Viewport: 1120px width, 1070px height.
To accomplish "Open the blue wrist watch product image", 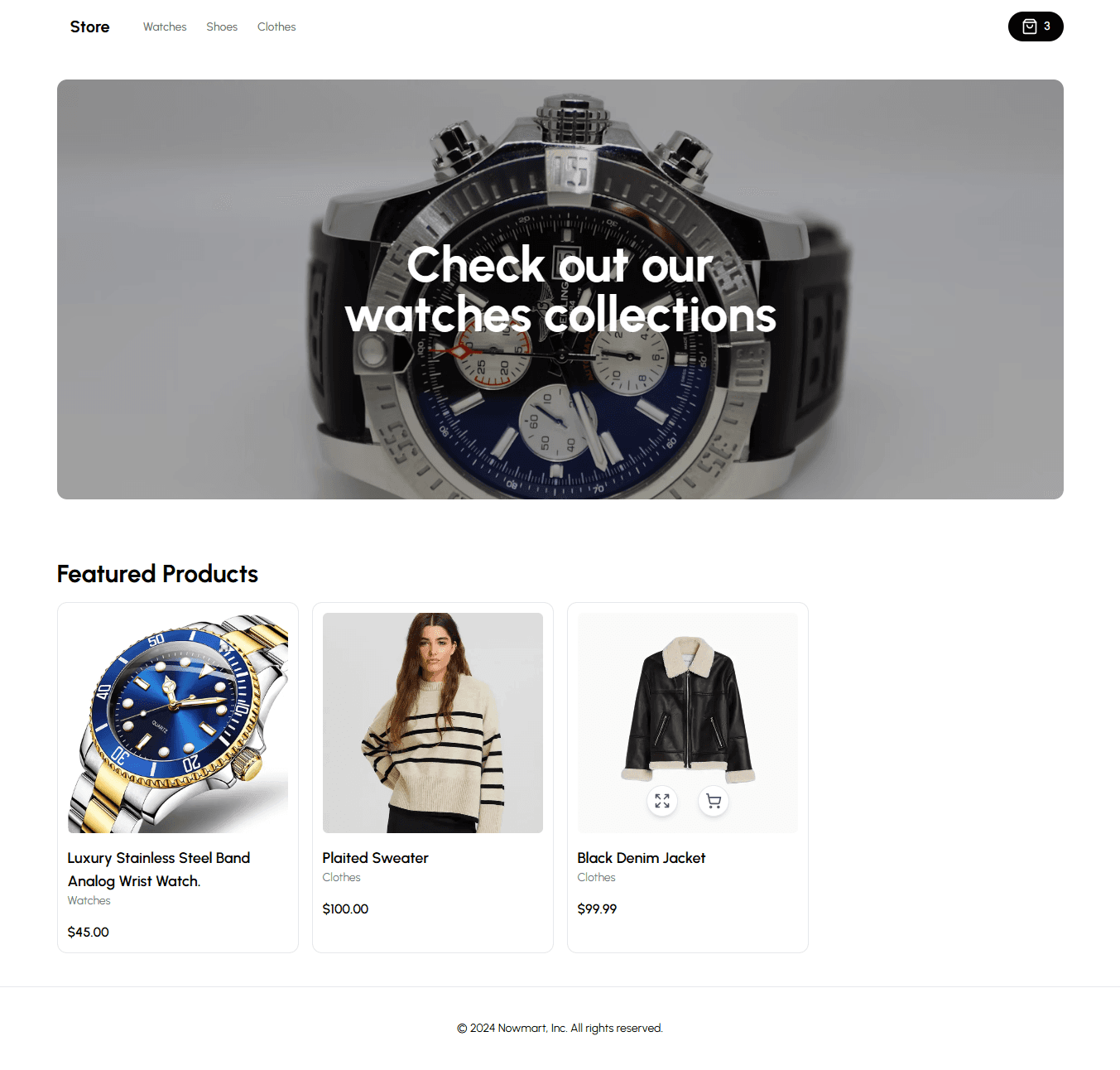I will [x=178, y=723].
